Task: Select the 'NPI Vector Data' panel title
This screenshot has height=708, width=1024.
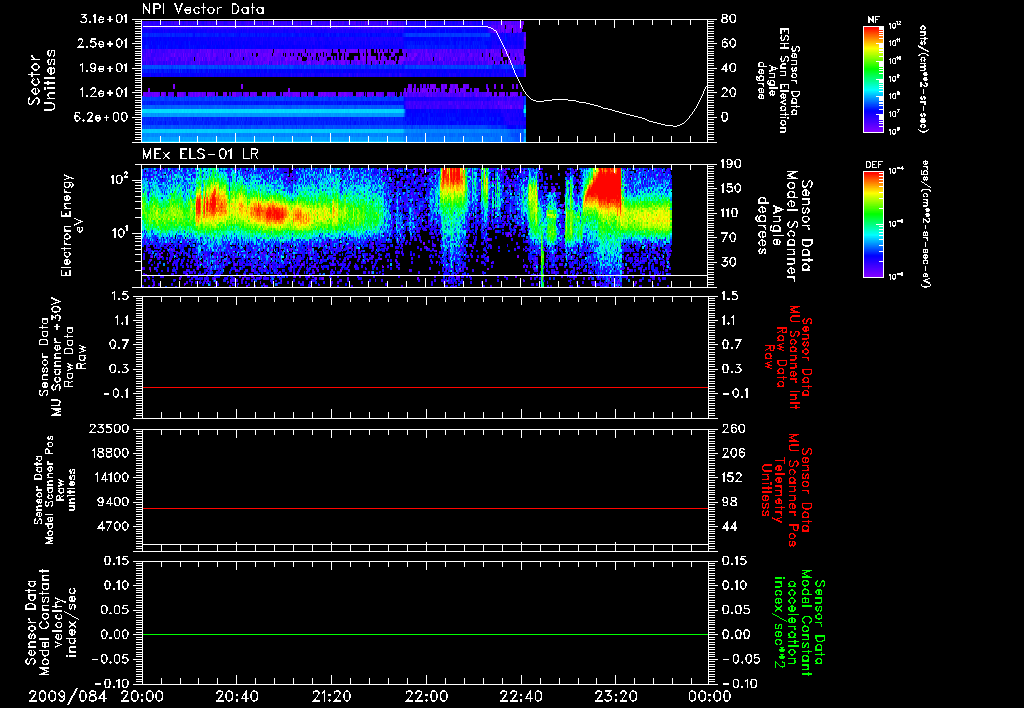Action: click(x=203, y=9)
